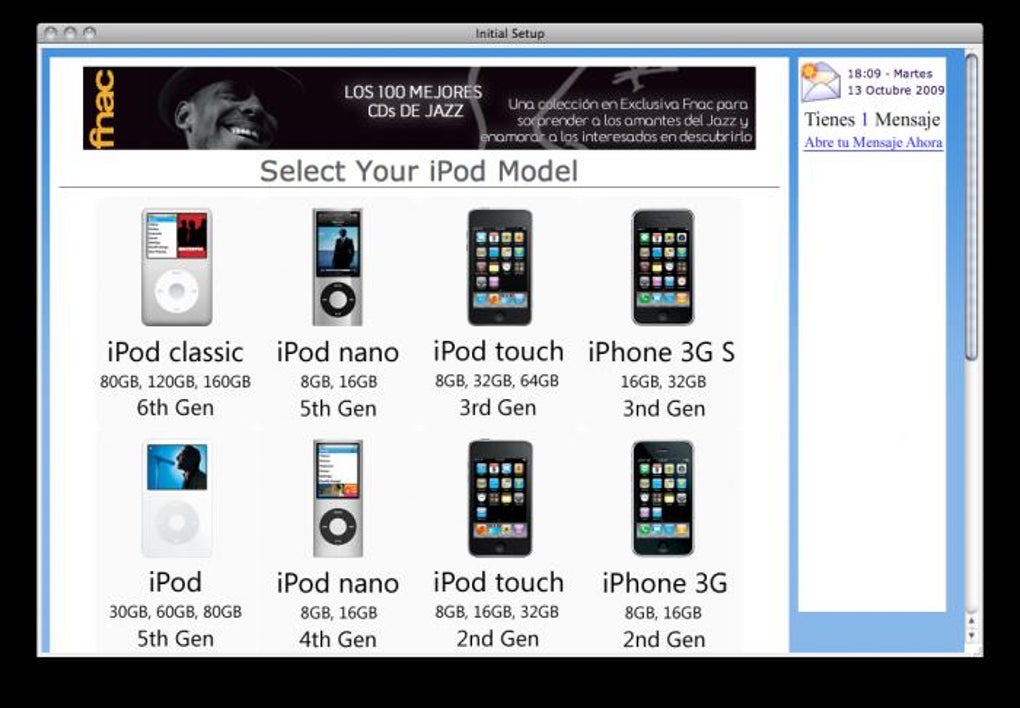The height and width of the screenshot is (708, 1020).
Task: Click the Fnac jazz CDs banner ad
Action: 419,108
